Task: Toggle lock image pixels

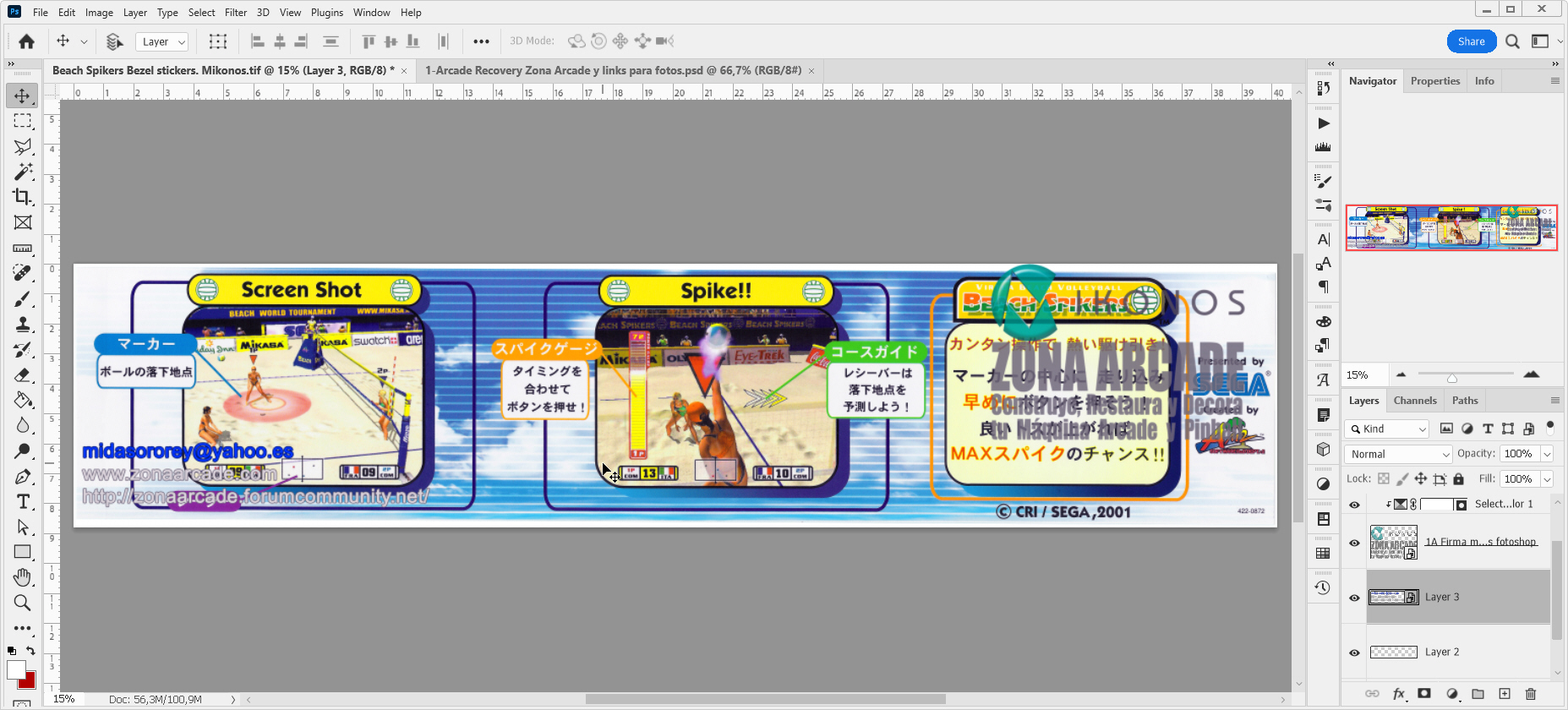Action: pyautogui.click(x=1402, y=478)
